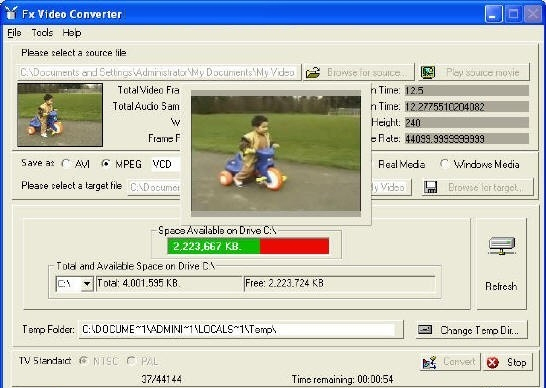
Task: Click the open-folder icon for Browse for source
Action: point(313,72)
